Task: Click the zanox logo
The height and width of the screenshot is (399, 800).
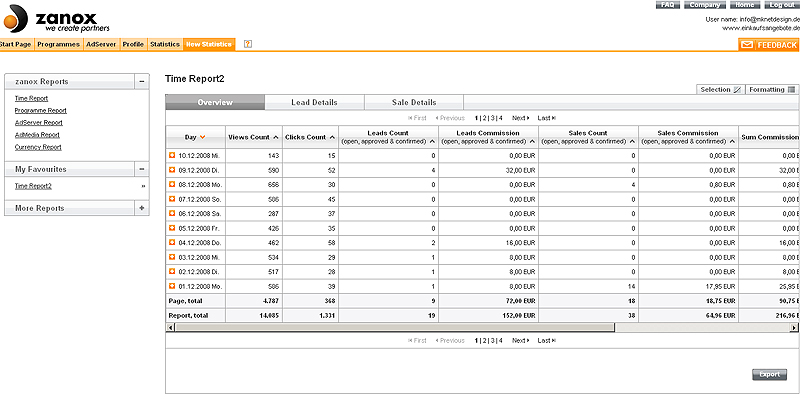Action: (56, 19)
